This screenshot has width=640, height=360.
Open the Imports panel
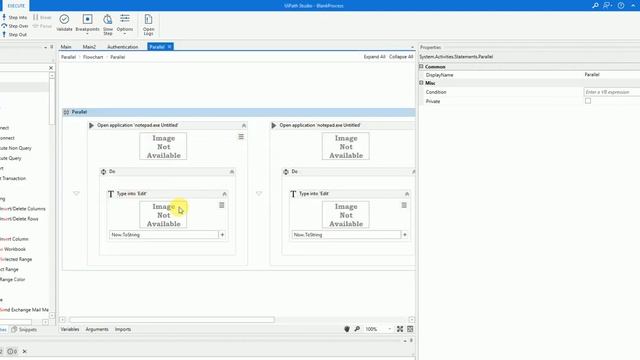pos(123,329)
